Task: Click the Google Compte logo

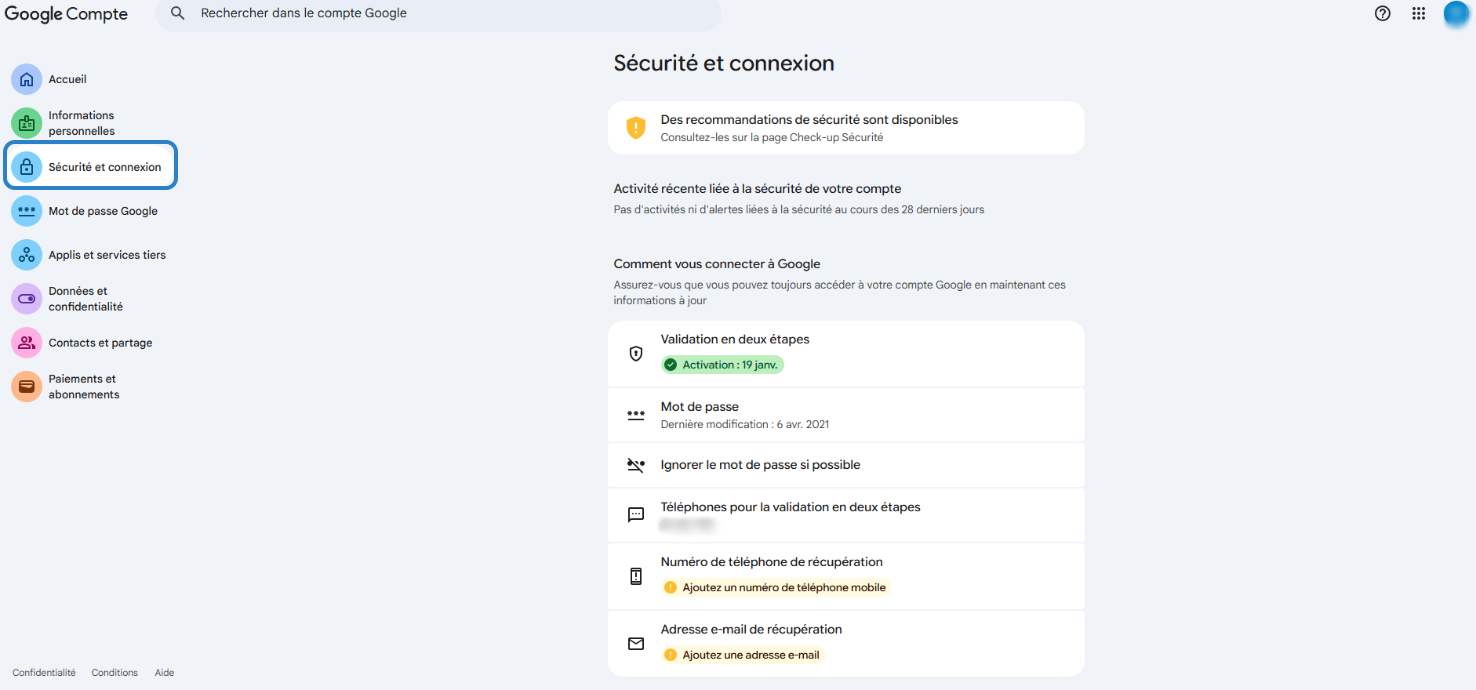Action: click(x=66, y=14)
